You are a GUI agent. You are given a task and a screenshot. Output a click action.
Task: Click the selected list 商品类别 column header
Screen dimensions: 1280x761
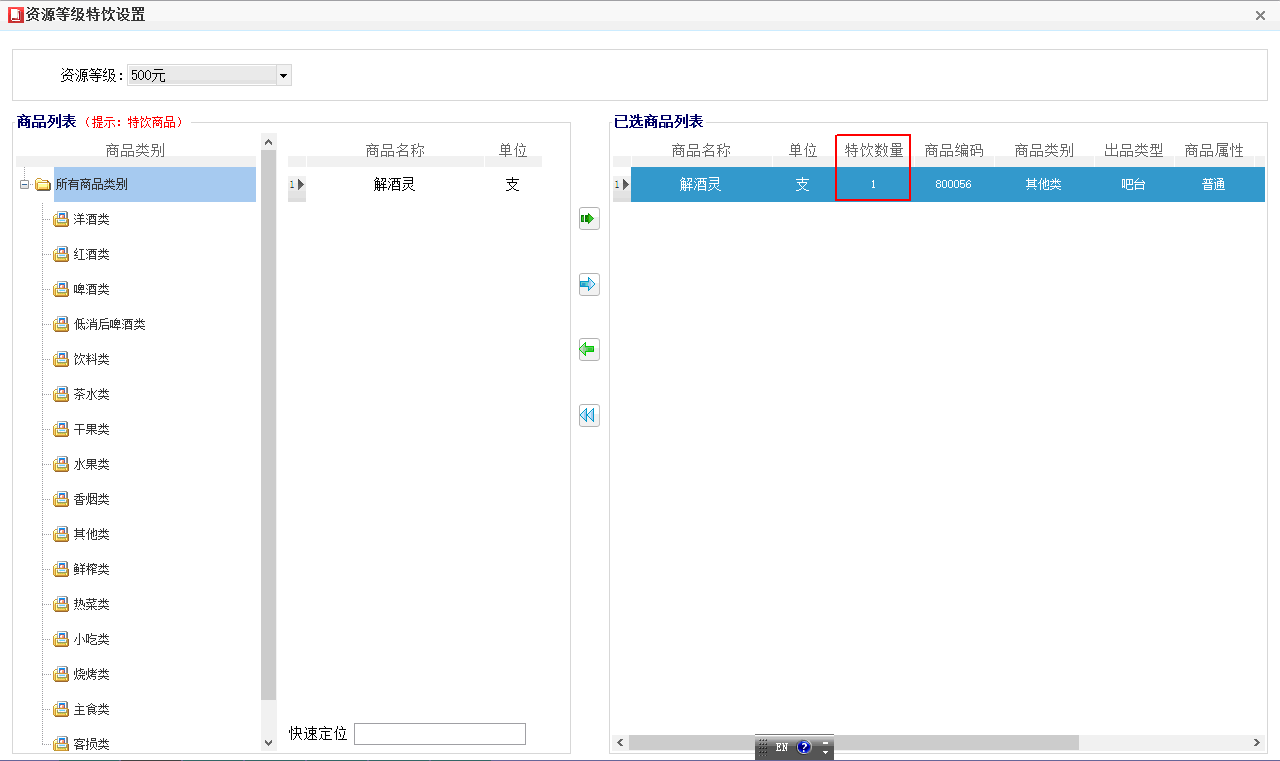1044,150
